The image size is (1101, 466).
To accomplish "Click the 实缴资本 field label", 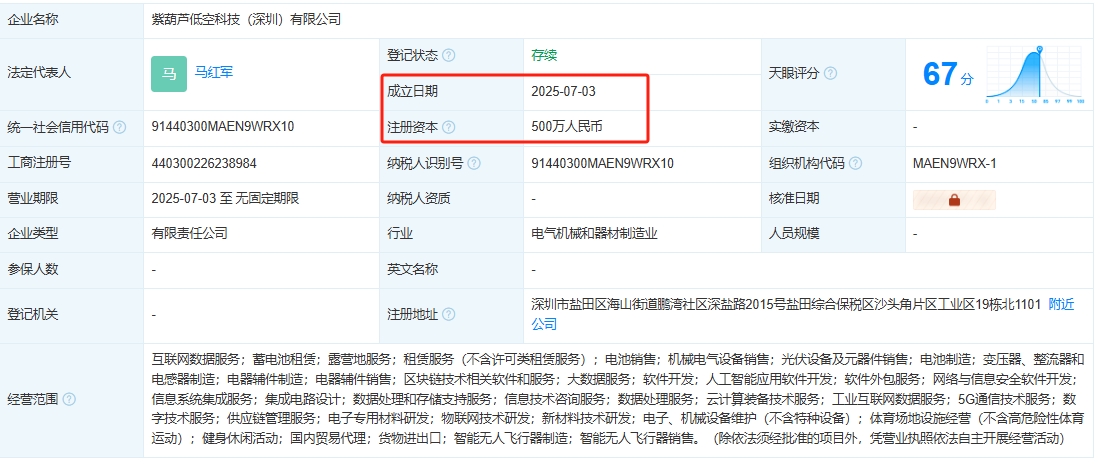I will tap(794, 127).
